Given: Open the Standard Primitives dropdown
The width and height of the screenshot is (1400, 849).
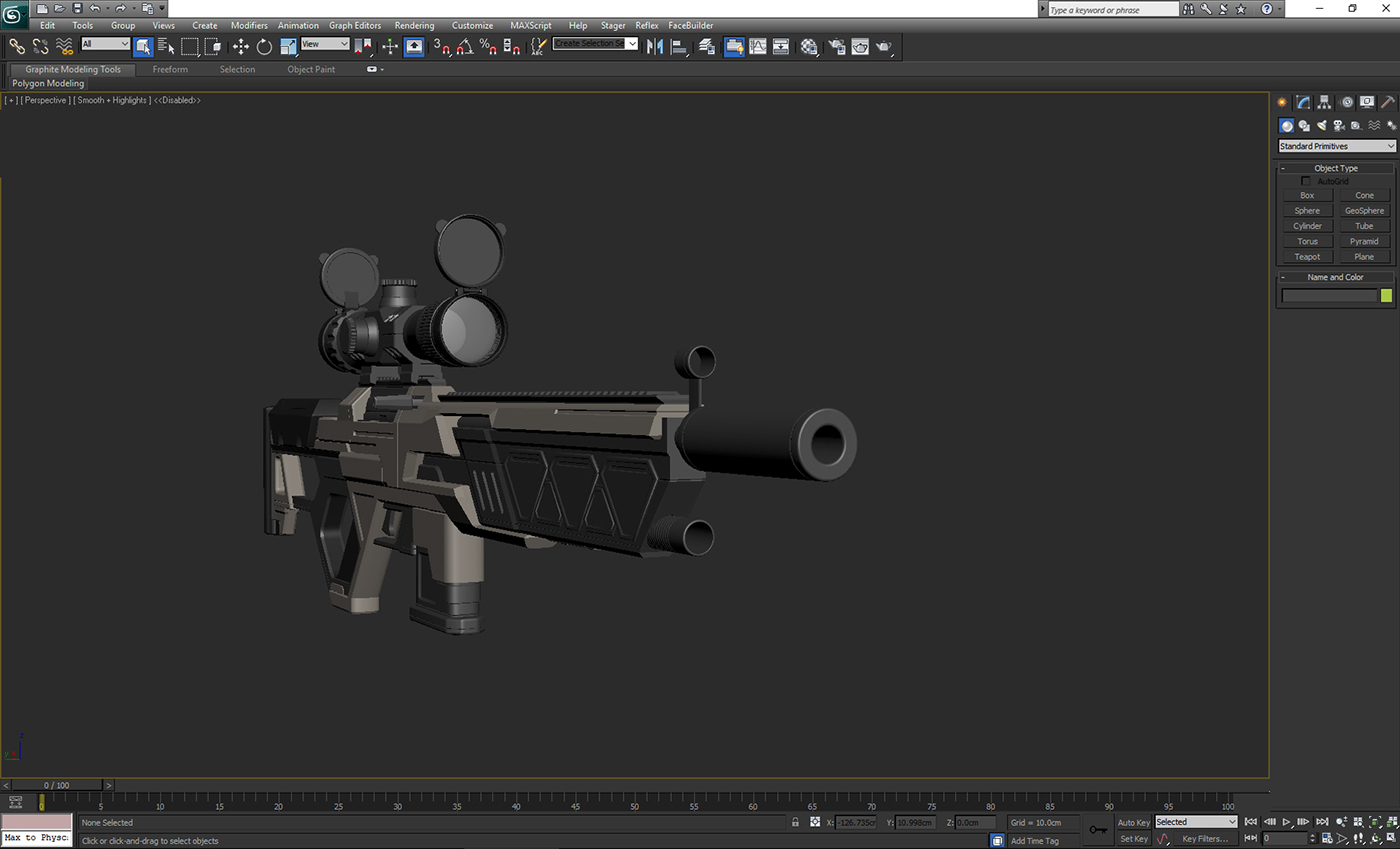Looking at the screenshot, I should (1336, 145).
